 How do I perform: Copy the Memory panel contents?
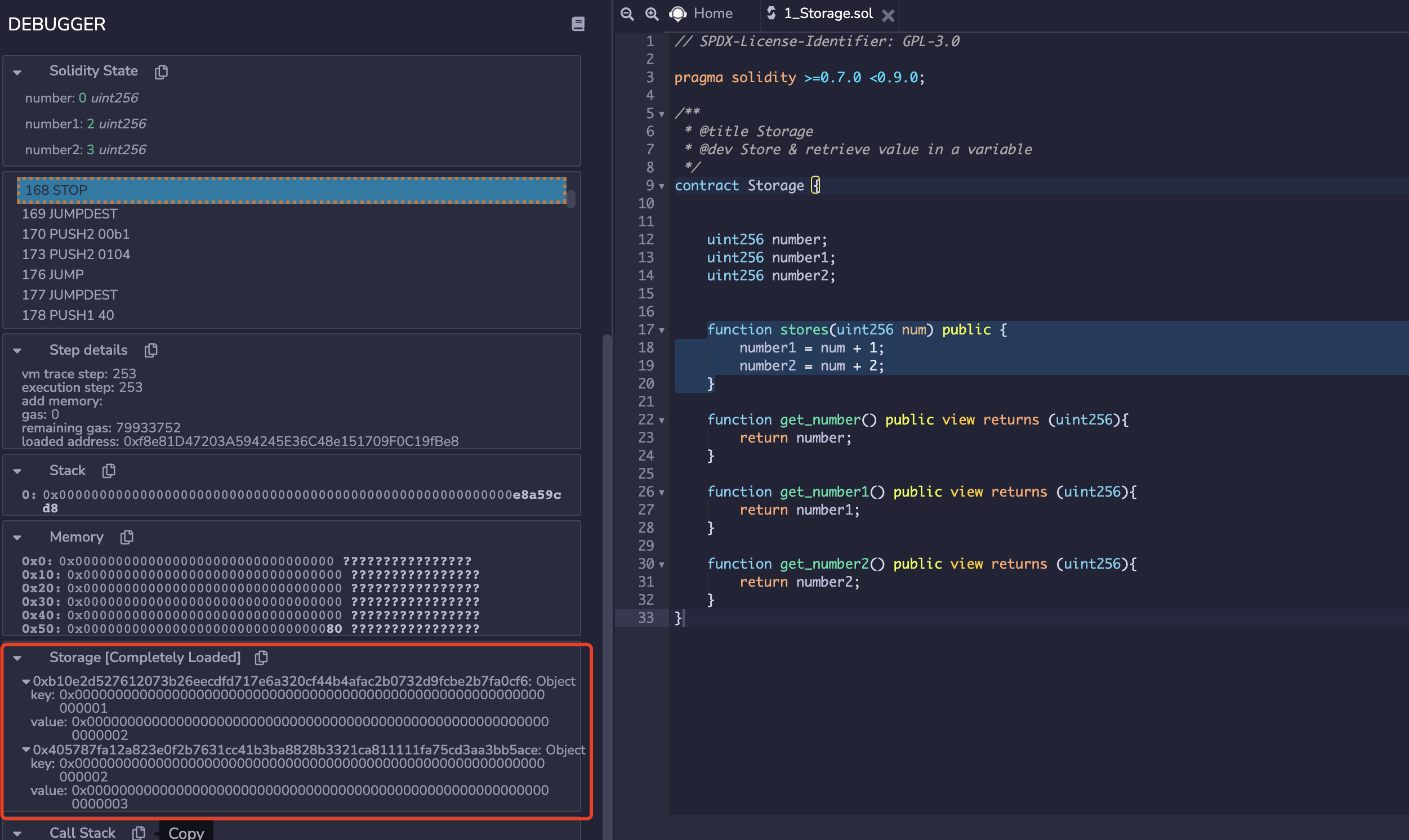[x=127, y=537]
